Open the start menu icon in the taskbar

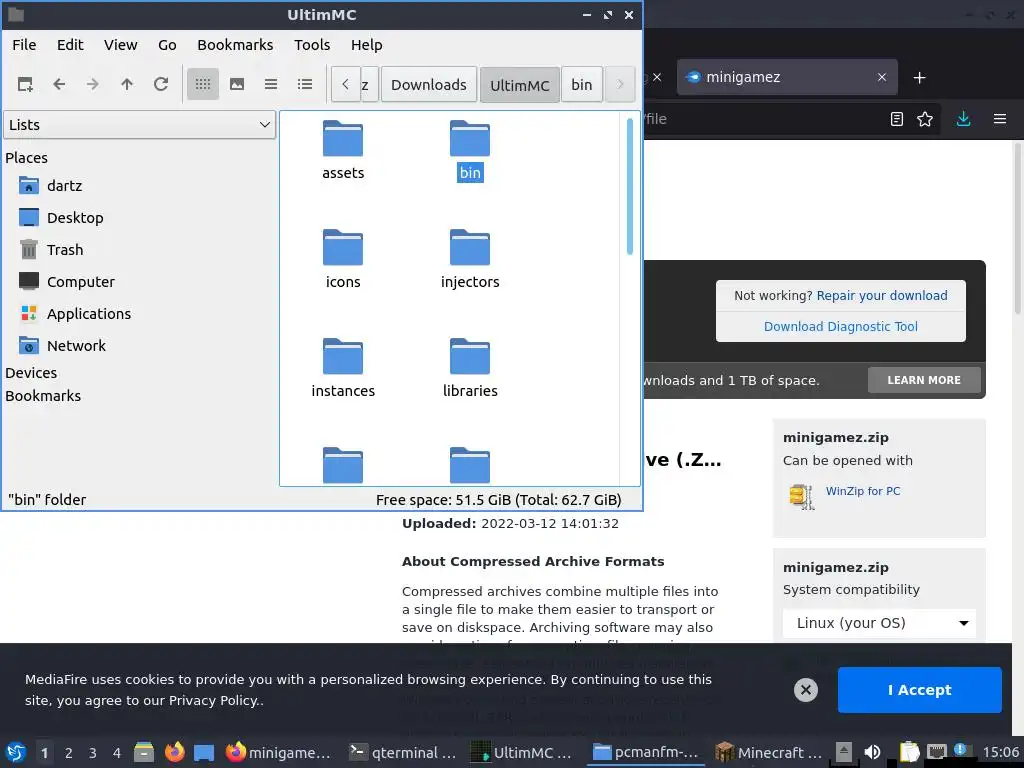click(x=16, y=752)
